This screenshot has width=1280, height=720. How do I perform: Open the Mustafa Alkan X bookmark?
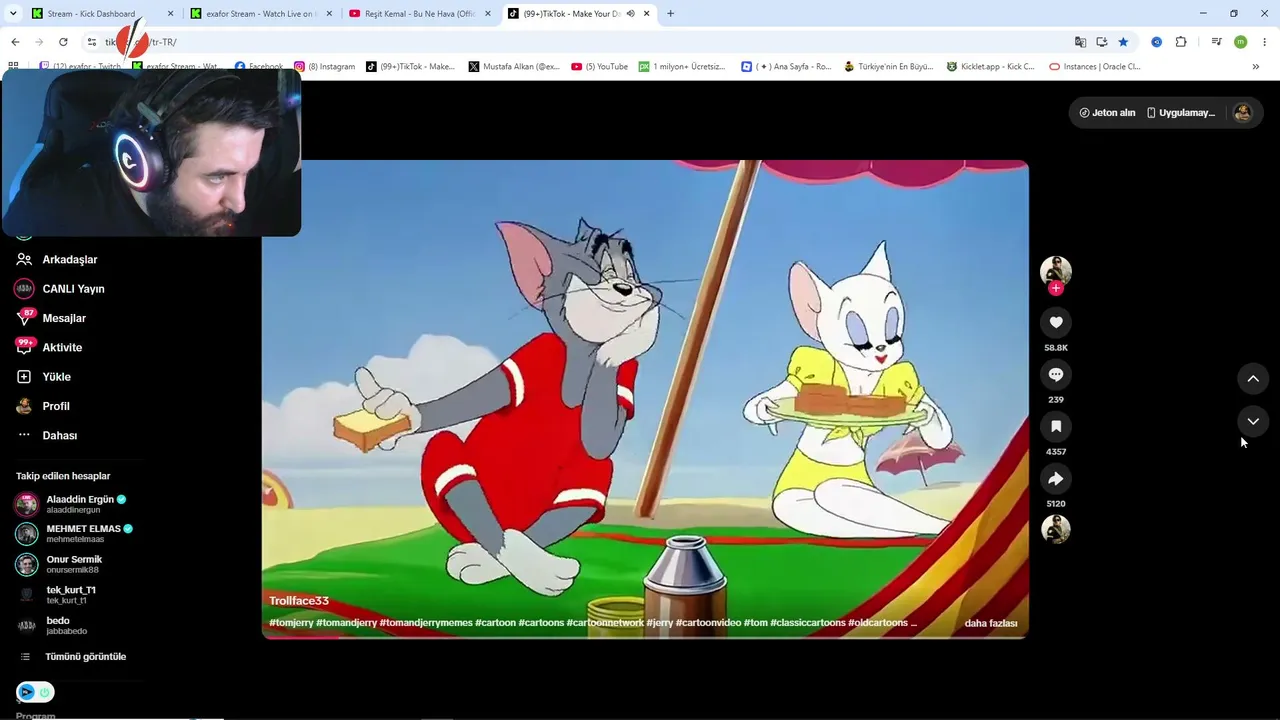[514, 67]
